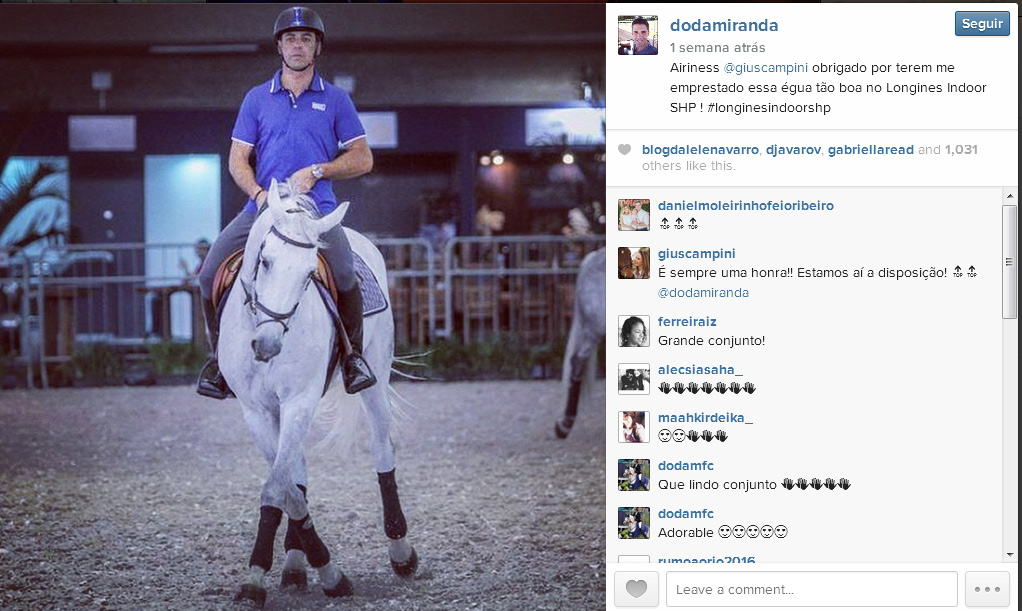Click the horse rider photo
Image resolution: width=1022 pixels, height=611 pixels.
[x=302, y=306]
